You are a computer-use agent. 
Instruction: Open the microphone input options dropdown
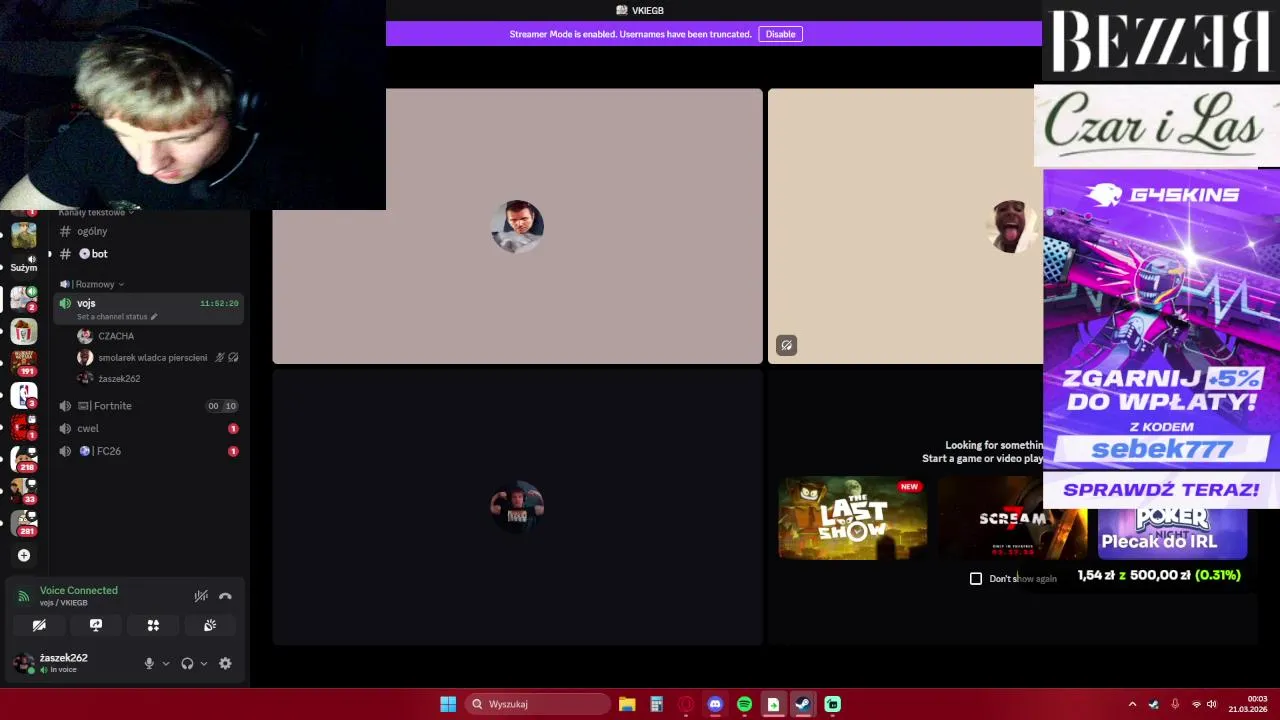[166, 663]
